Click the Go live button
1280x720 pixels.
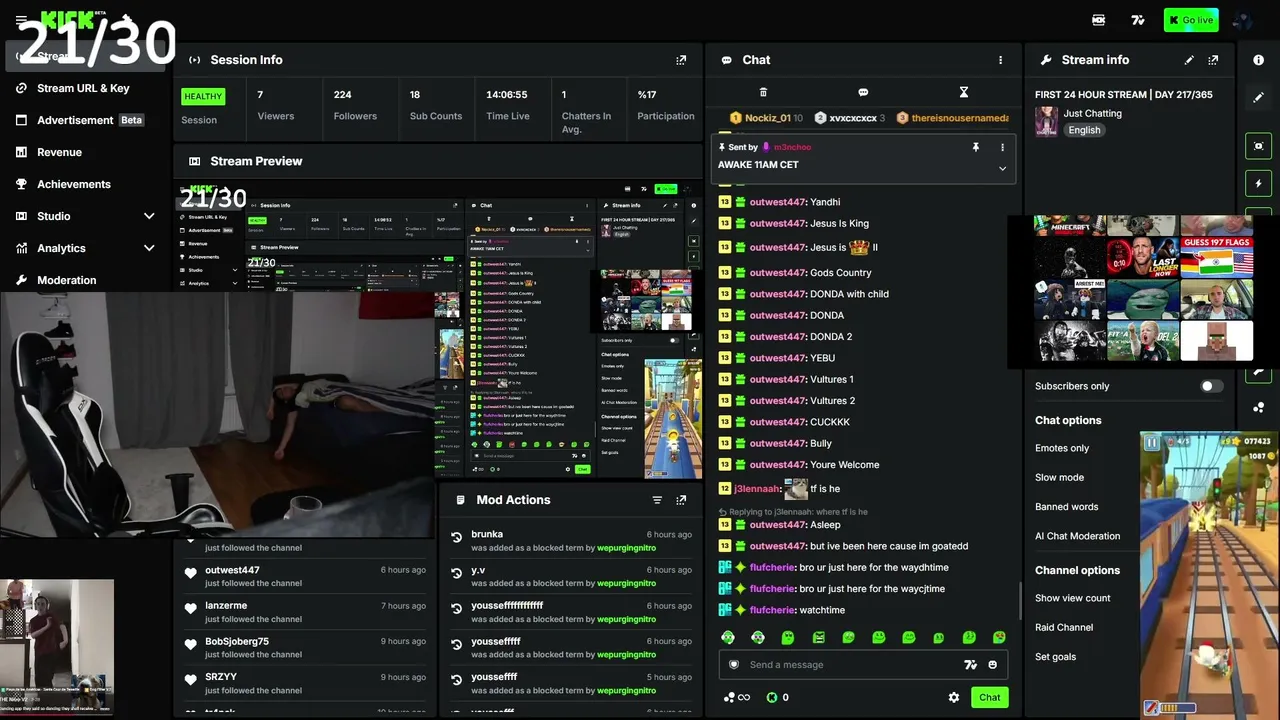(1191, 20)
